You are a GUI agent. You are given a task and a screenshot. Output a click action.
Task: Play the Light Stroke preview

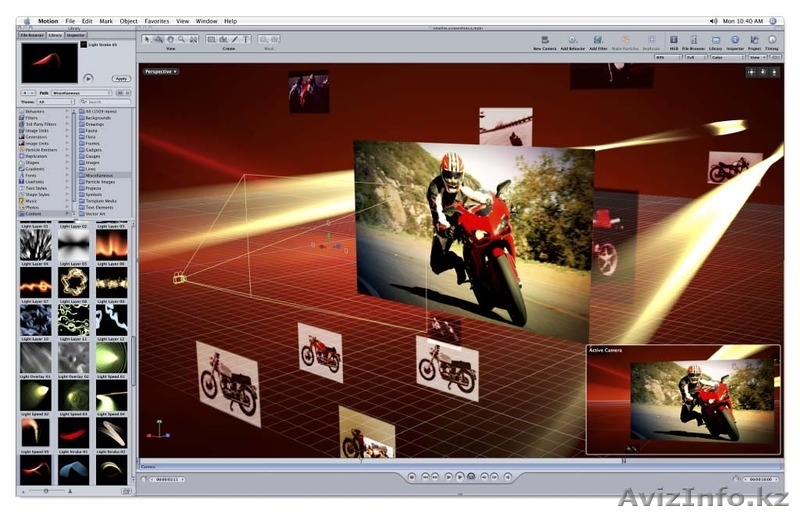pos(88,78)
